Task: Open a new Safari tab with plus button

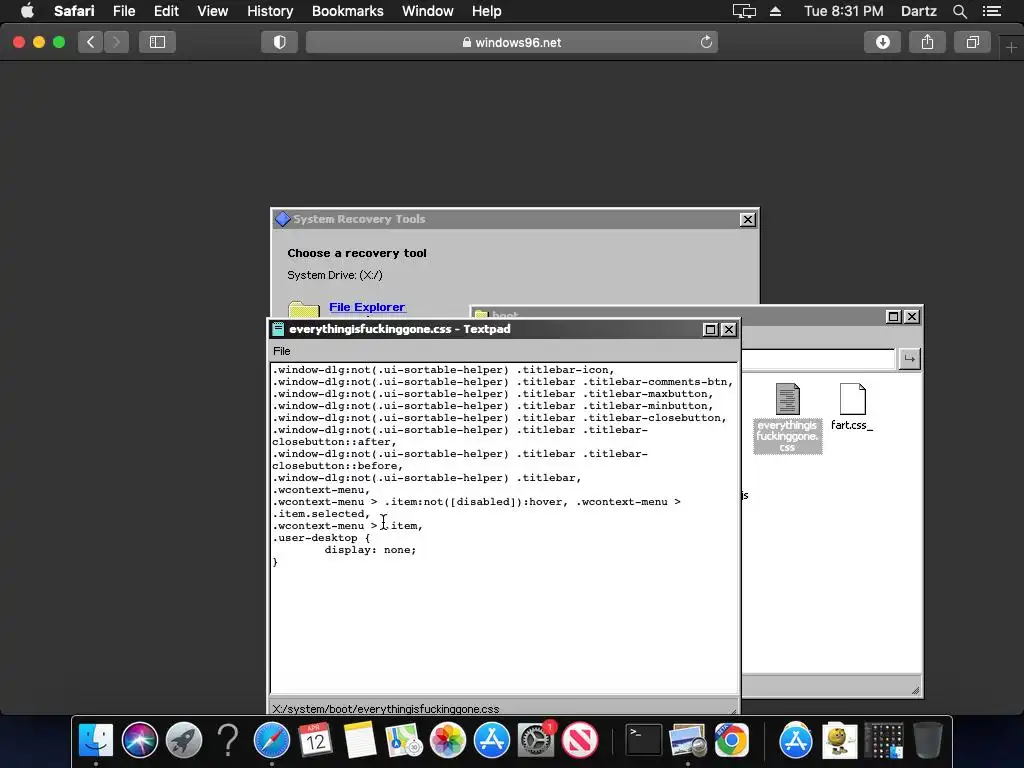Action: [x=1011, y=48]
